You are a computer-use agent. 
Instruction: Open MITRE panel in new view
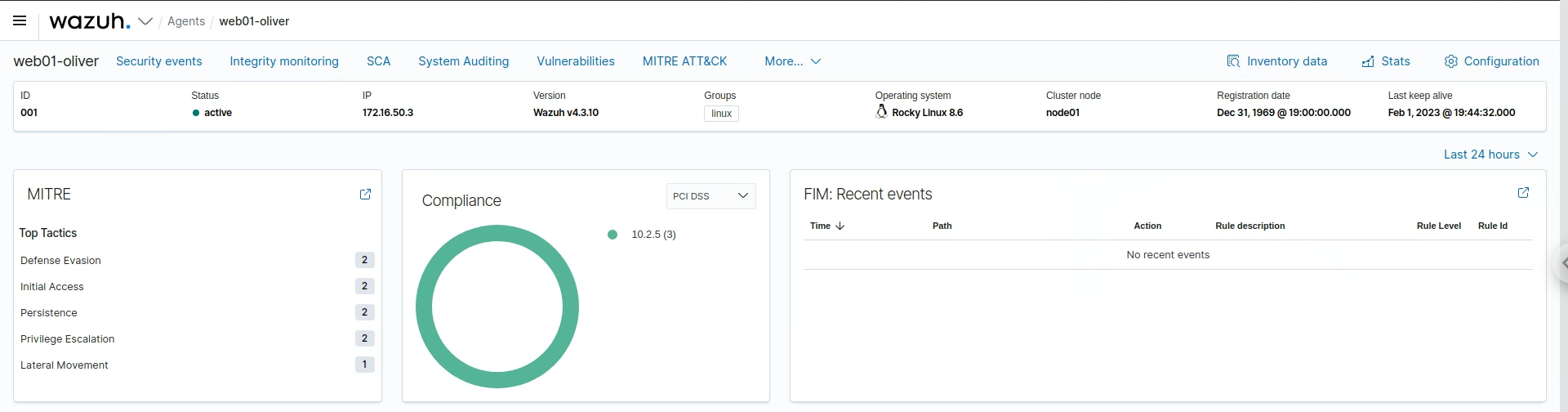point(365,194)
